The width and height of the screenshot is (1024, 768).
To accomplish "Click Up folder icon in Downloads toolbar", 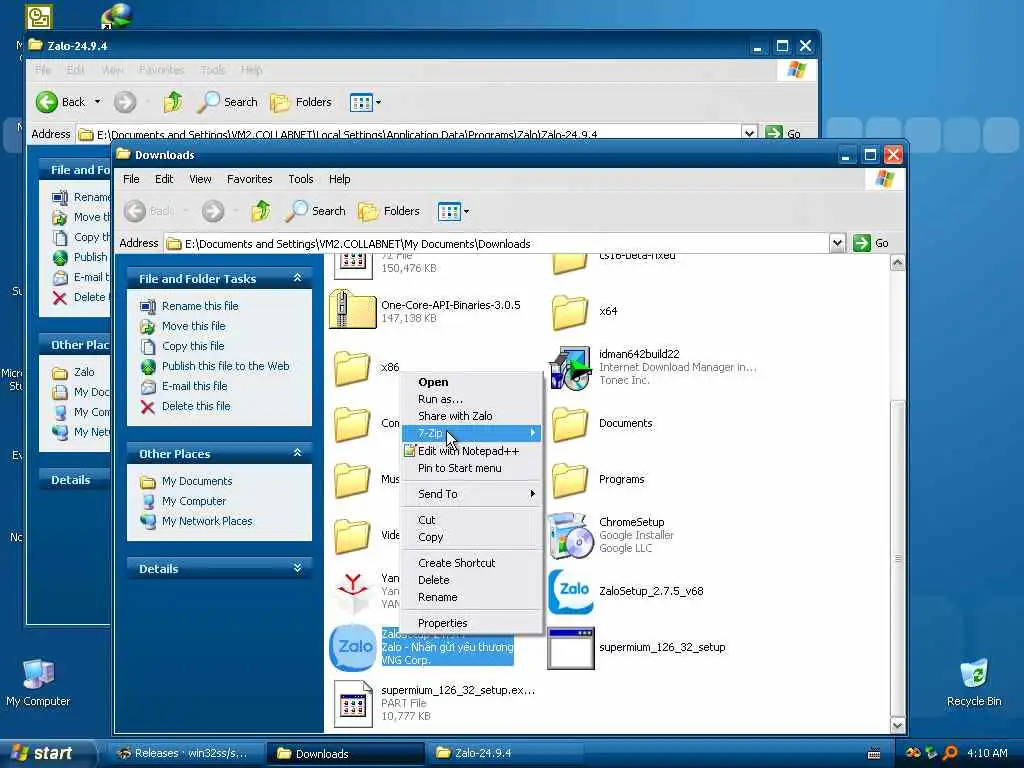I will pos(261,211).
